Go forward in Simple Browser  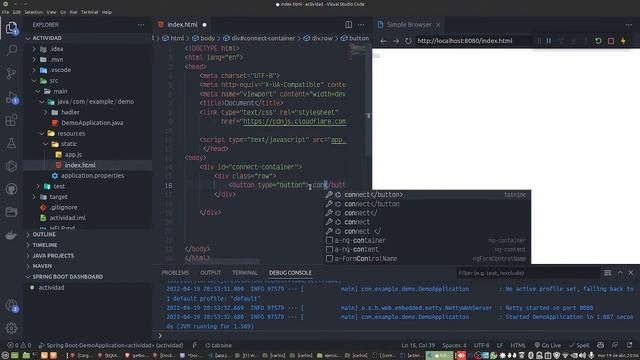(x=396, y=41)
